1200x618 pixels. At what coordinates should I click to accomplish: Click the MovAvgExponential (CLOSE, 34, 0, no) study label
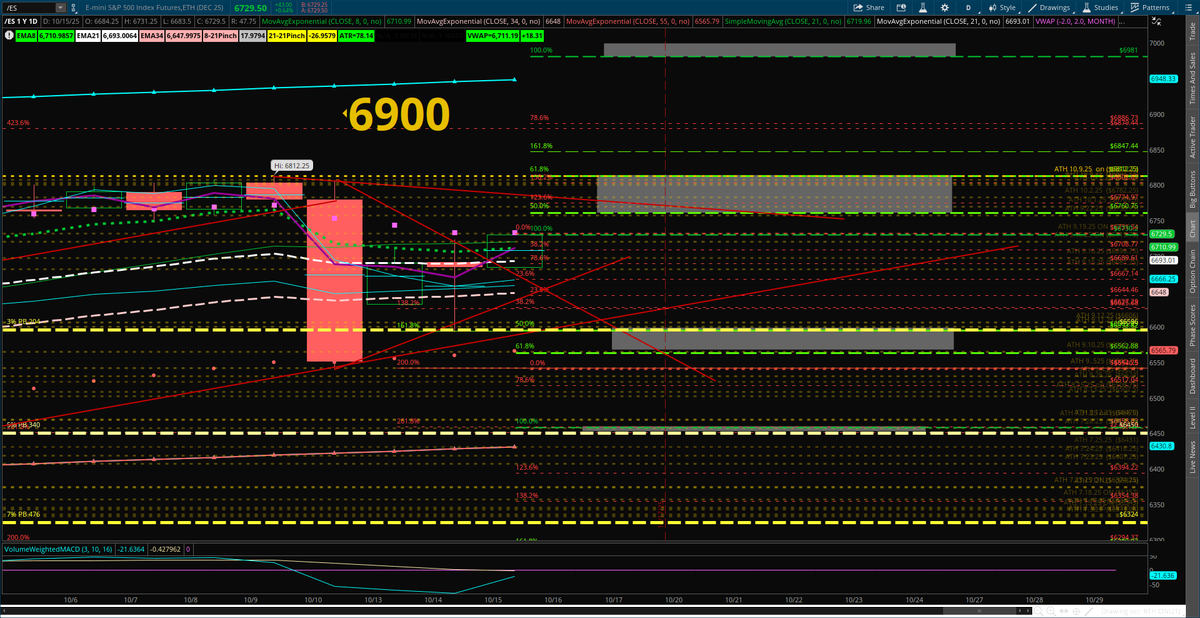[x=478, y=21]
